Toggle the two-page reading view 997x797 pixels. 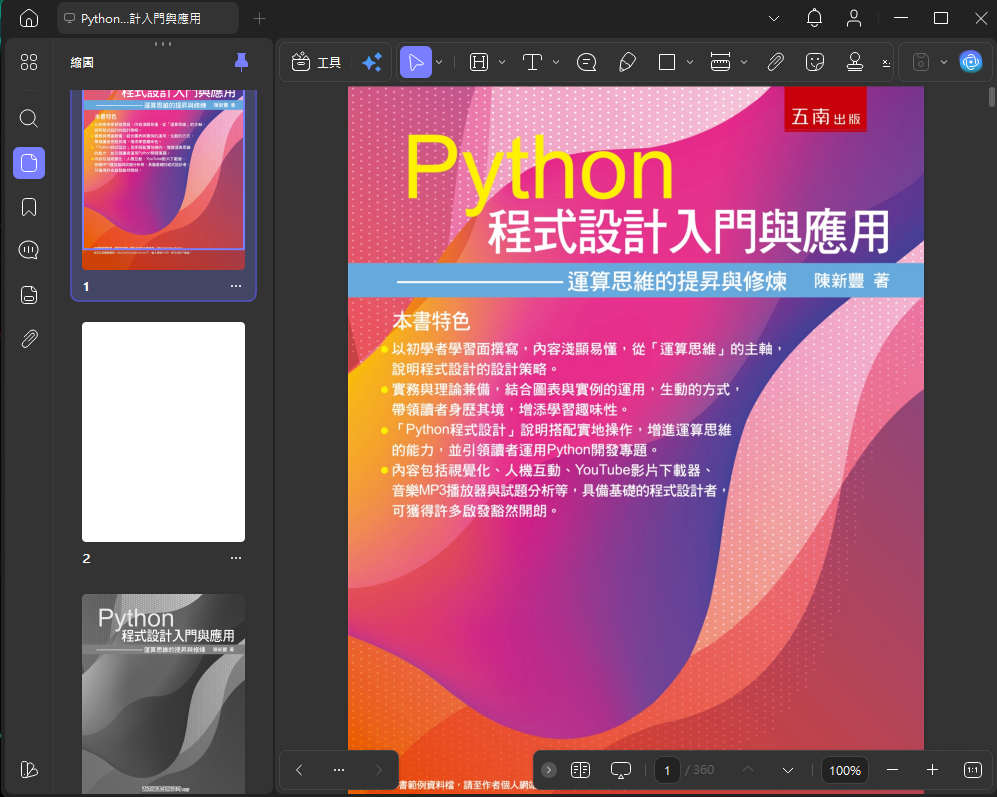(581, 770)
